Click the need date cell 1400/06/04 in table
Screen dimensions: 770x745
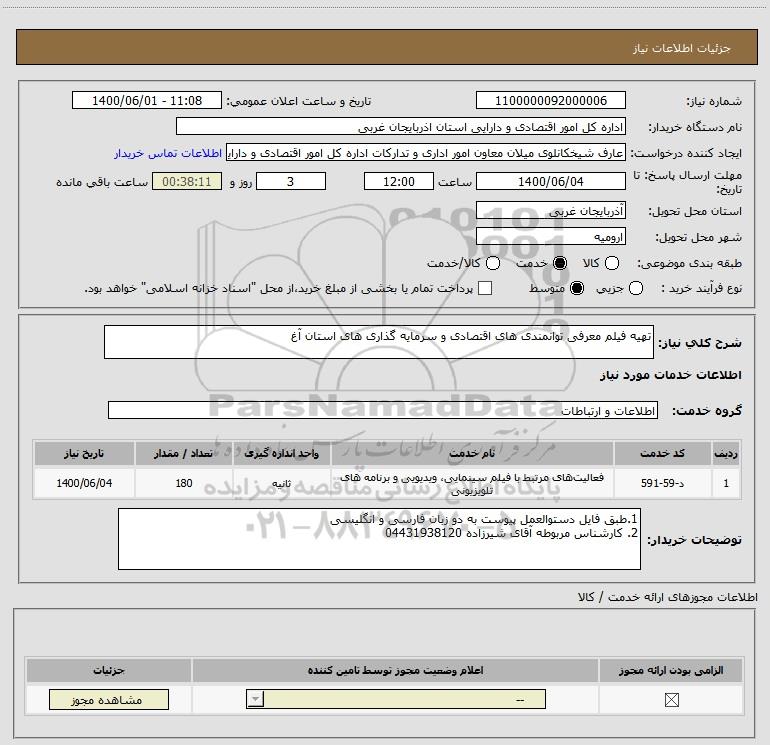84,483
